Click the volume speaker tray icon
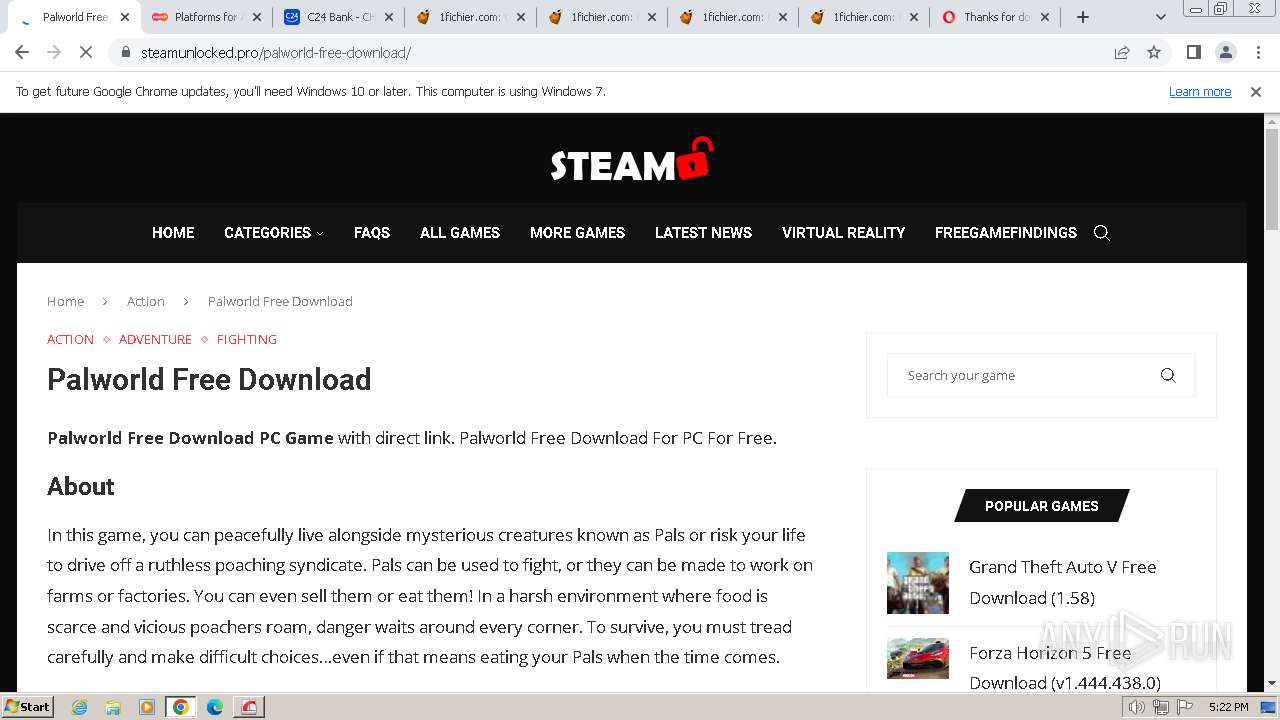 (x=1136, y=707)
